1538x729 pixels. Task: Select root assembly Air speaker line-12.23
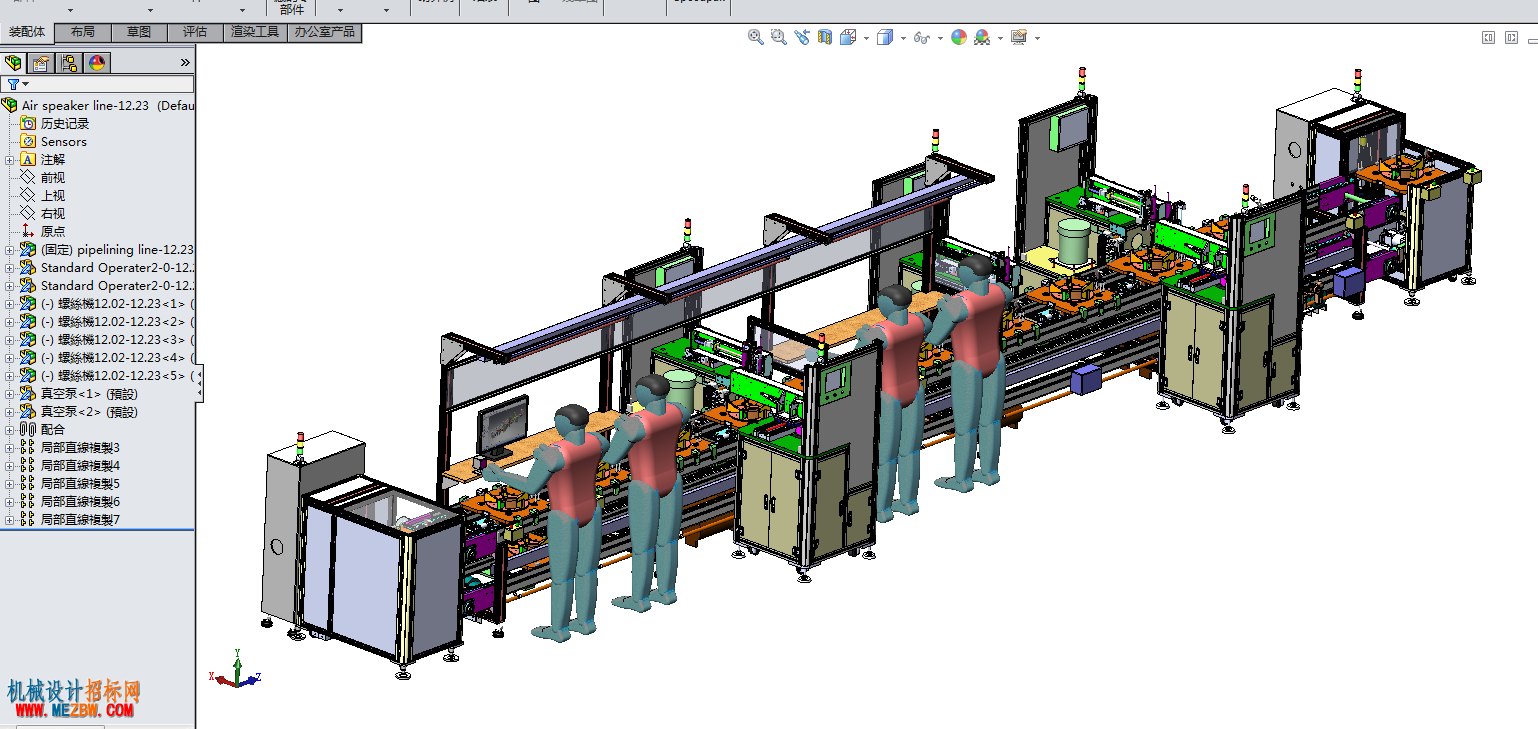point(98,105)
